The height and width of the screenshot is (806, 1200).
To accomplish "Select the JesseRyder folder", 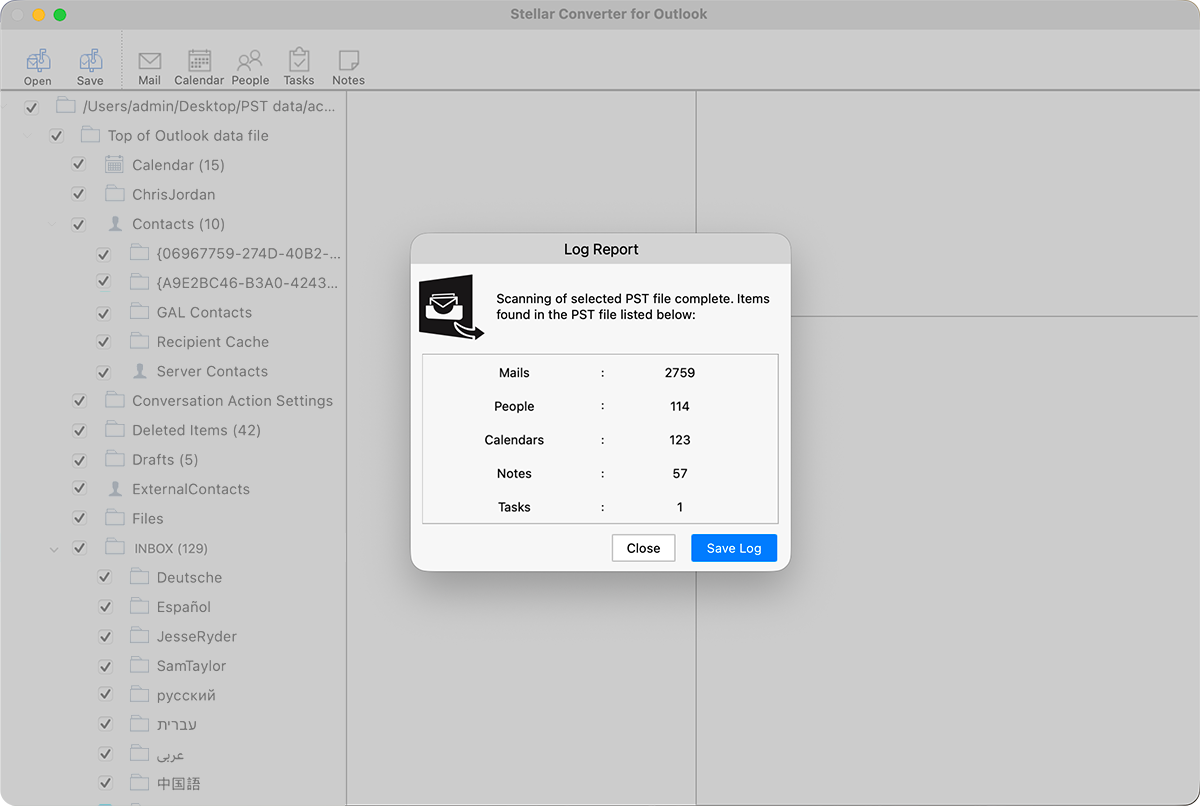I will coord(196,636).
